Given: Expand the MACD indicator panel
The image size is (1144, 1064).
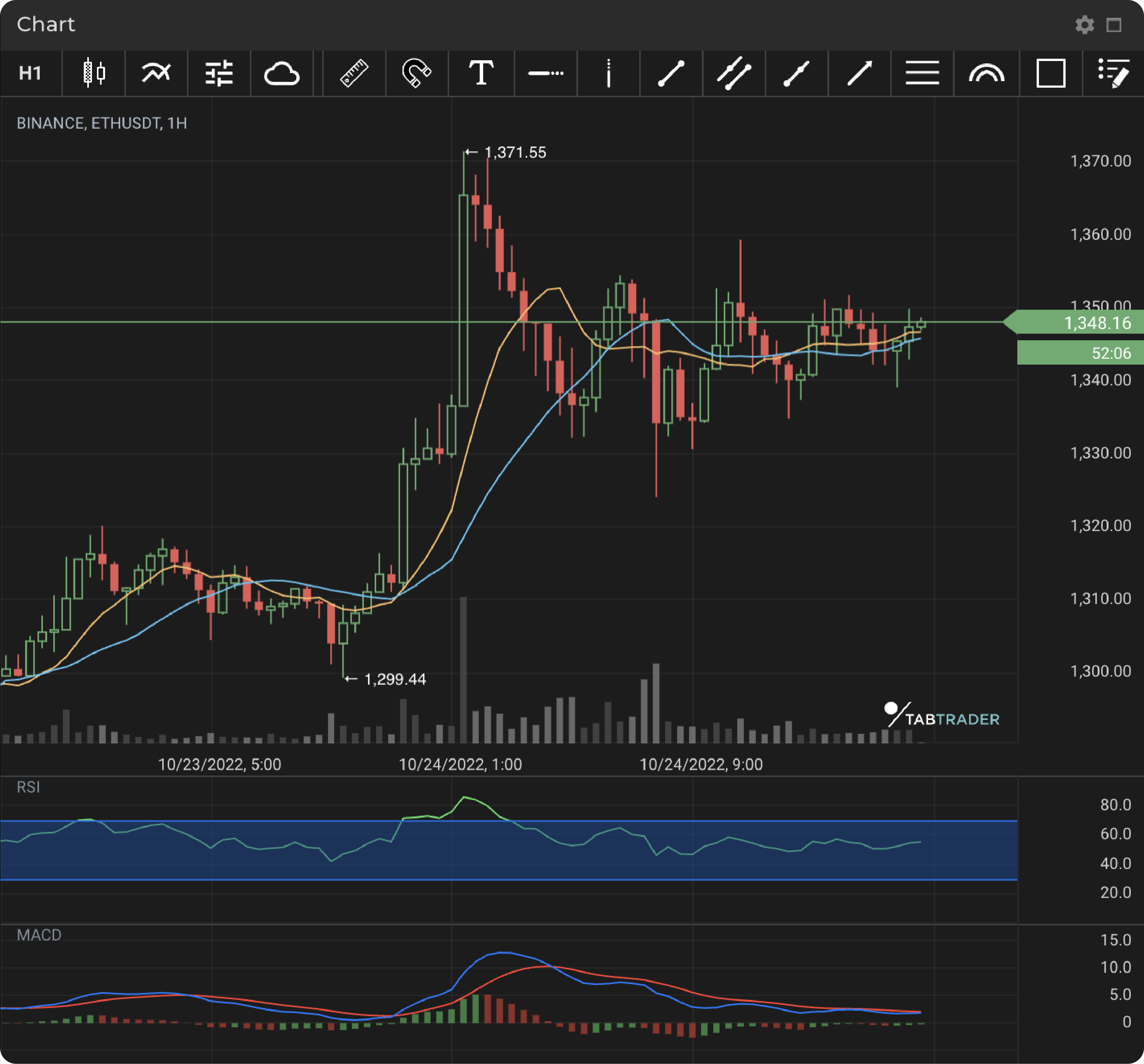Looking at the screenshot, I should (39, 935).
